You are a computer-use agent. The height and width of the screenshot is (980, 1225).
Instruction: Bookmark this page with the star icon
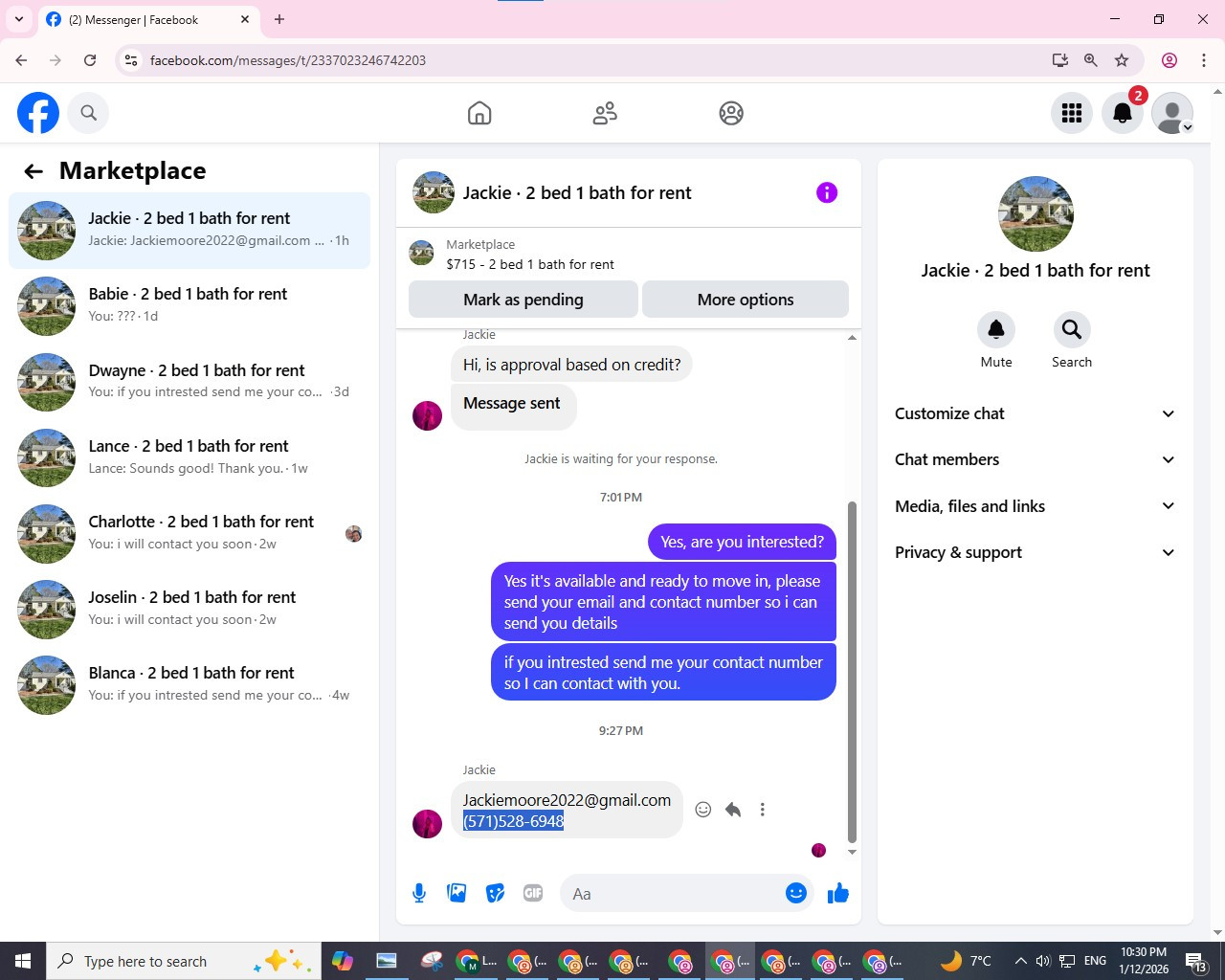point(1122,60)
